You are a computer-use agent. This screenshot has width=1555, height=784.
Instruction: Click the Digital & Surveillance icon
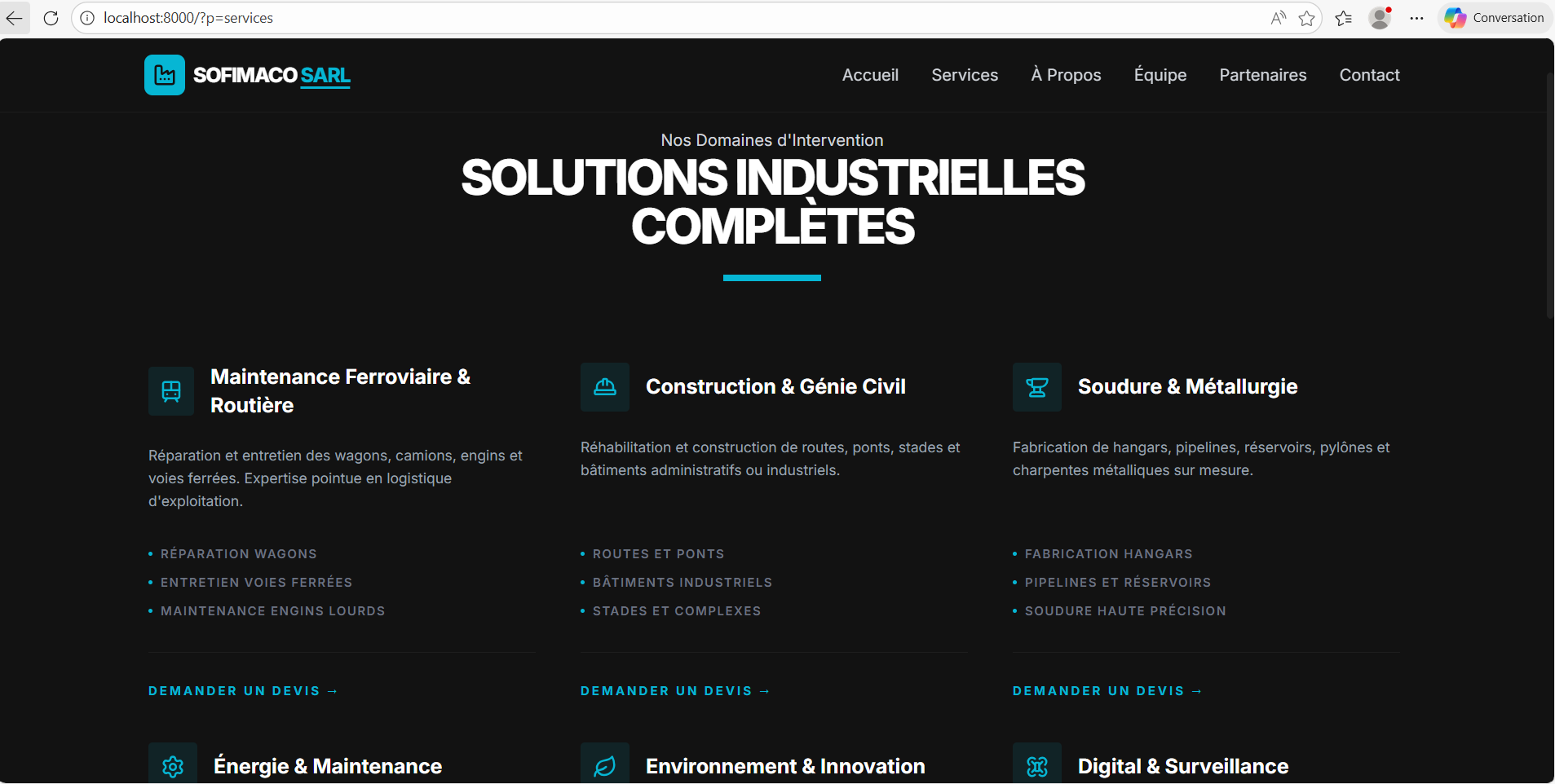1036,766
